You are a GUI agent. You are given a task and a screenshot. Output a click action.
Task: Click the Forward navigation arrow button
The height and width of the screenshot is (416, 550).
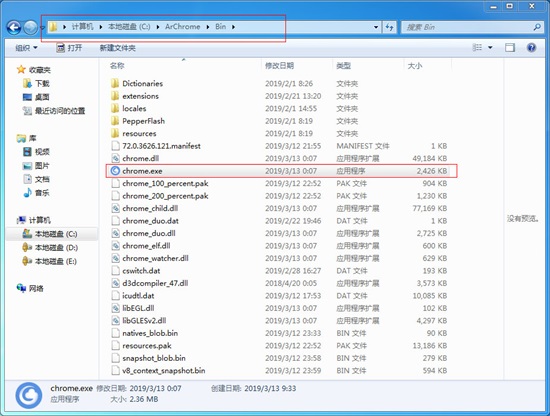(31, 27)
